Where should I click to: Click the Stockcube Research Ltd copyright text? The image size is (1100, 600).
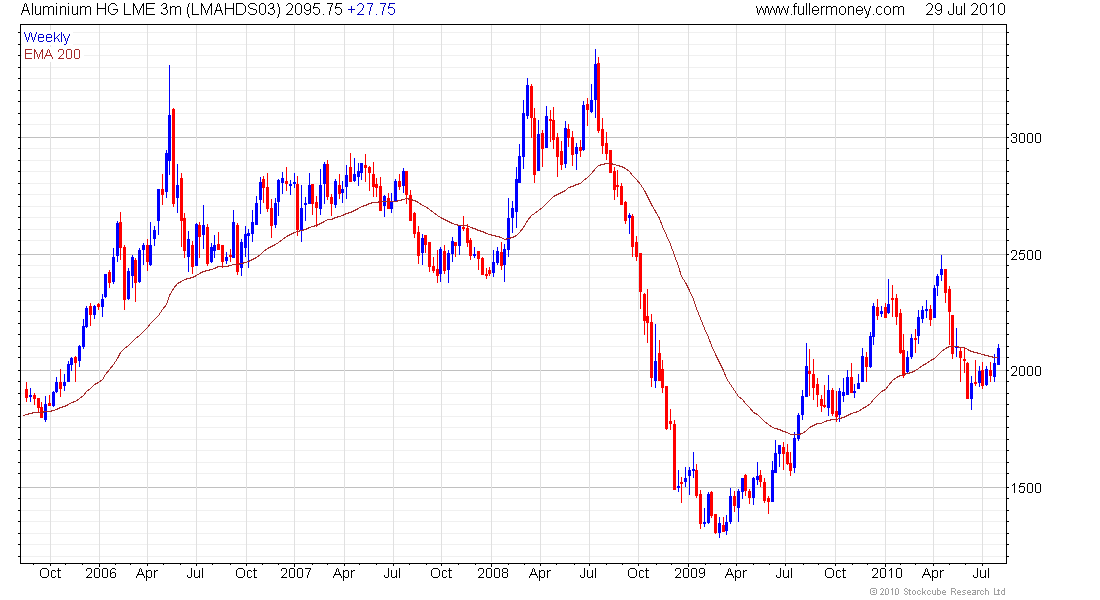coord(937,592)
